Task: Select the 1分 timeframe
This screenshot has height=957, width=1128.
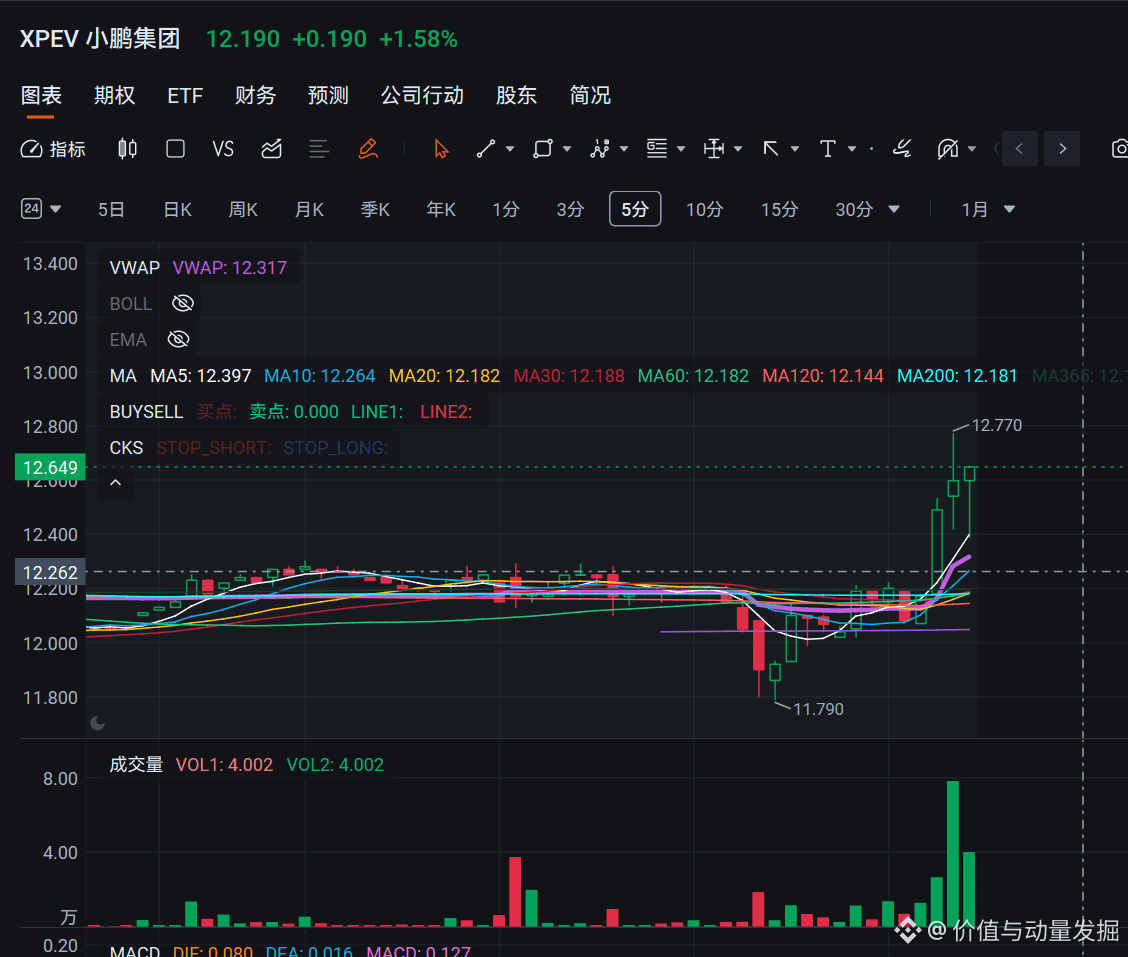Action: tap(506, 209)
